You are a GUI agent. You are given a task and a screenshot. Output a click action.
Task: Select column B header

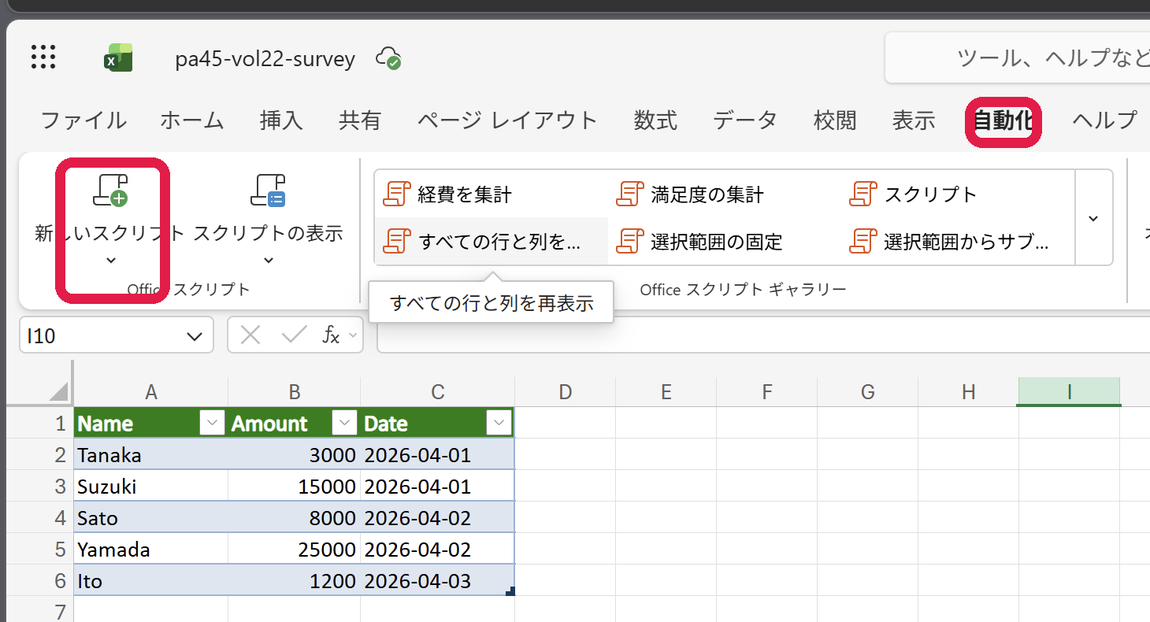click(x=294, y=392)
